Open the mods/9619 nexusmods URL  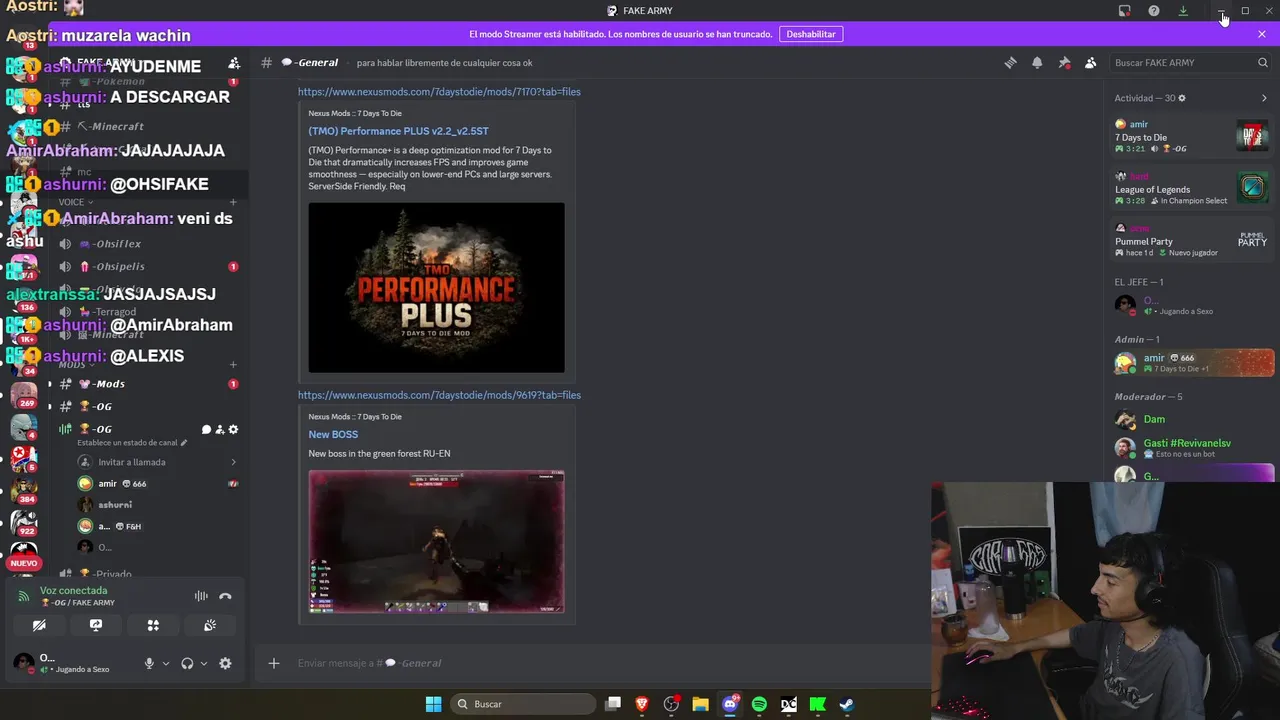click(x=439, y=395)
